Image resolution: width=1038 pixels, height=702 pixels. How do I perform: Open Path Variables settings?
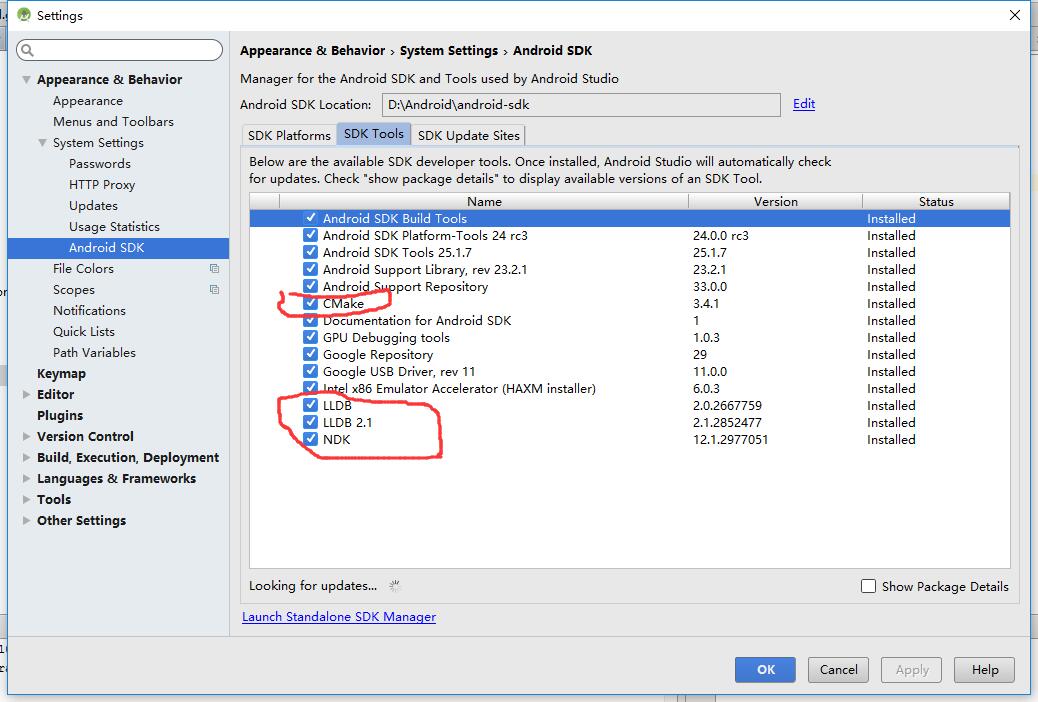coord(94,353)
